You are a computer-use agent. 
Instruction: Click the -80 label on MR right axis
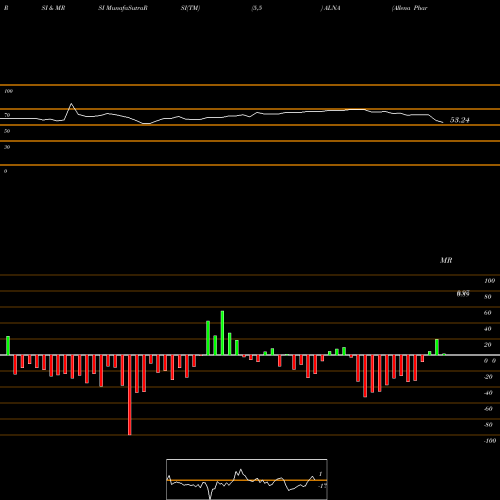click(488, 425)
